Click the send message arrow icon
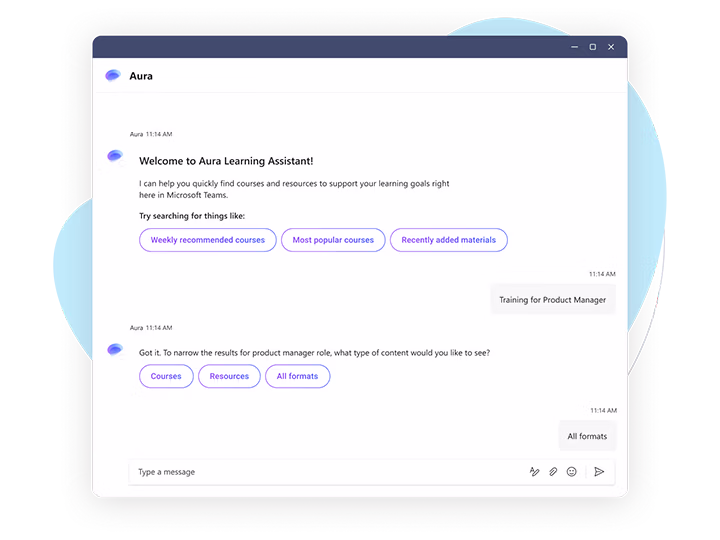 599,472
